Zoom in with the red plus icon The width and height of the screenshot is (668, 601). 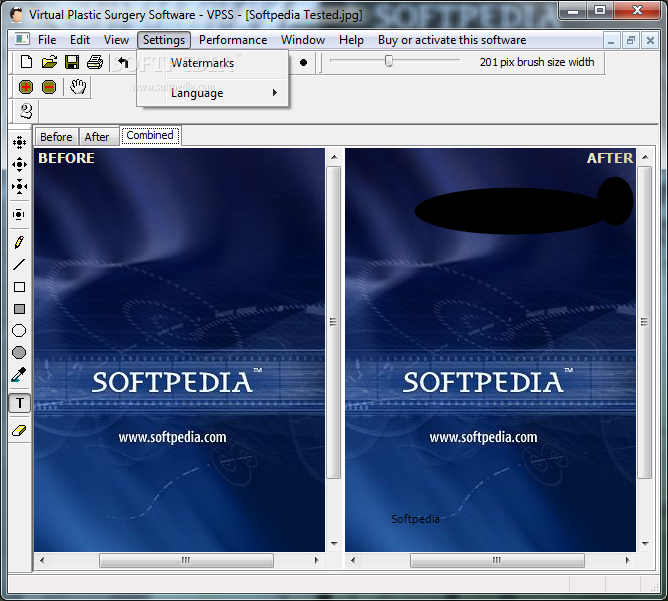(x=26, y=87)
